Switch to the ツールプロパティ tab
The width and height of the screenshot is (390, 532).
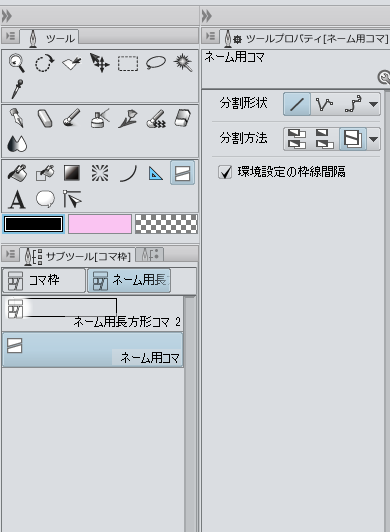[x=305, y=38]
